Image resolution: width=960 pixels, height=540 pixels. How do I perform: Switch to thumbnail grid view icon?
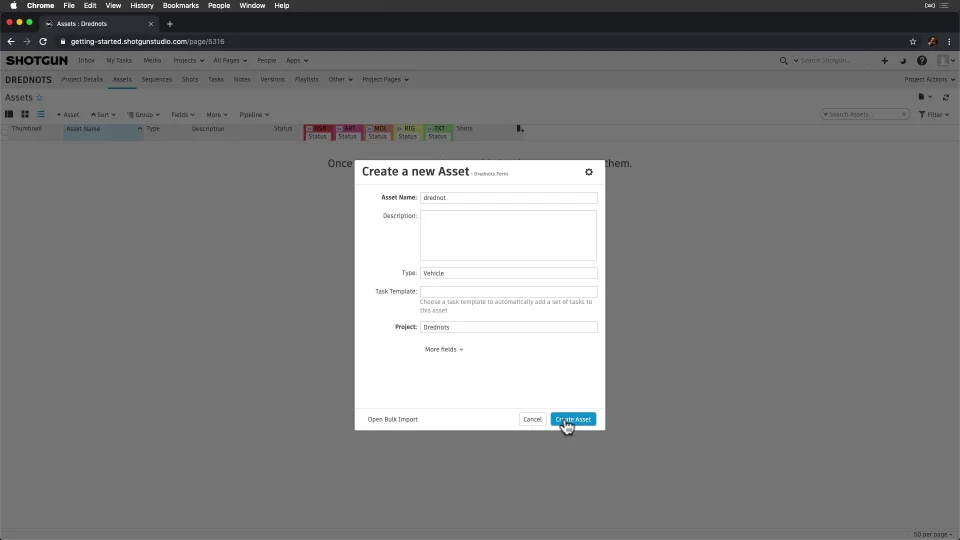pos(25,114)
